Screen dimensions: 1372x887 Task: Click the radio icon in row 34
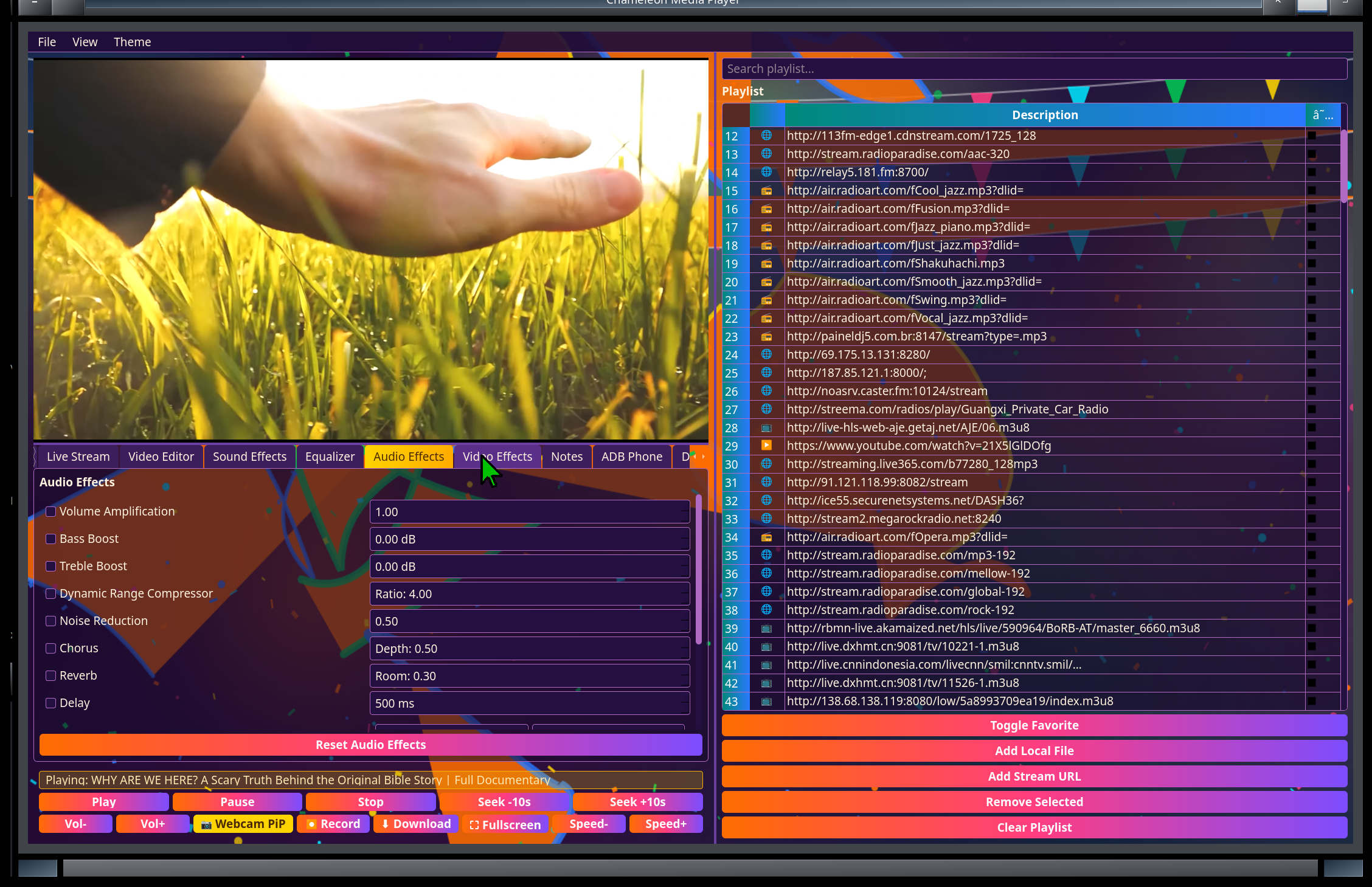[766, 537]
